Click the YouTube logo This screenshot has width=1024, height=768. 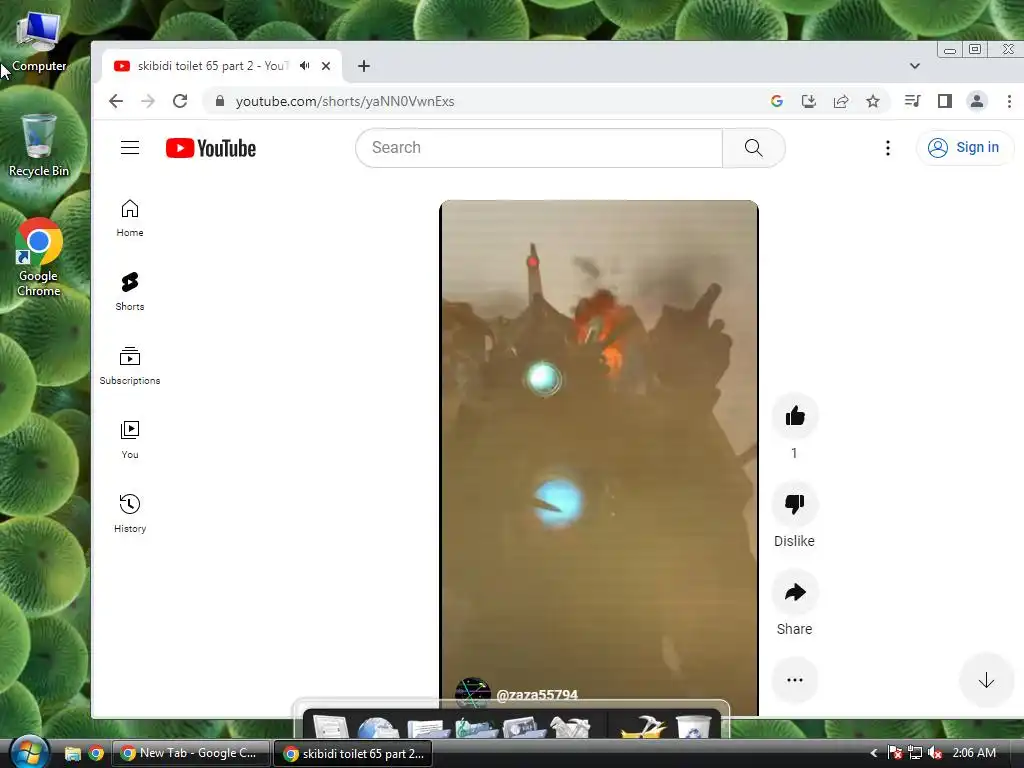pos(211,148)
